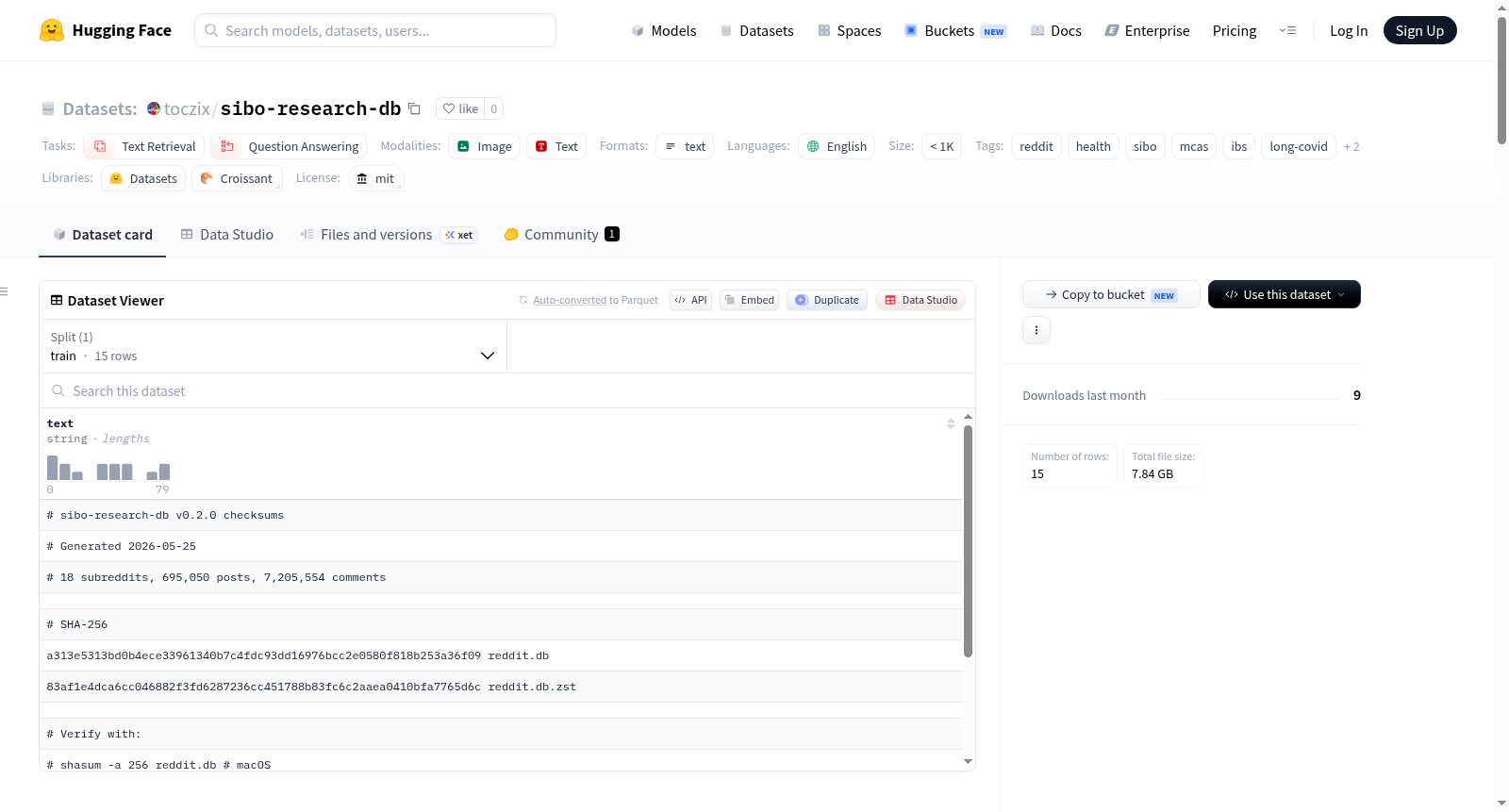1509x812 pixels.
Task: Click the text format tag
Action: [x=685, y=146]
